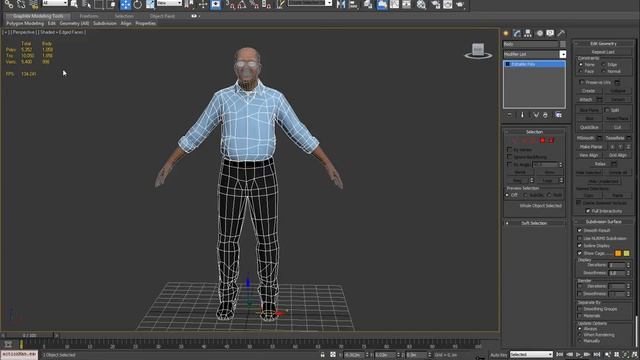The image size is (640, 360).
Task: Click the Play Animation button
Action: (578, 355)
